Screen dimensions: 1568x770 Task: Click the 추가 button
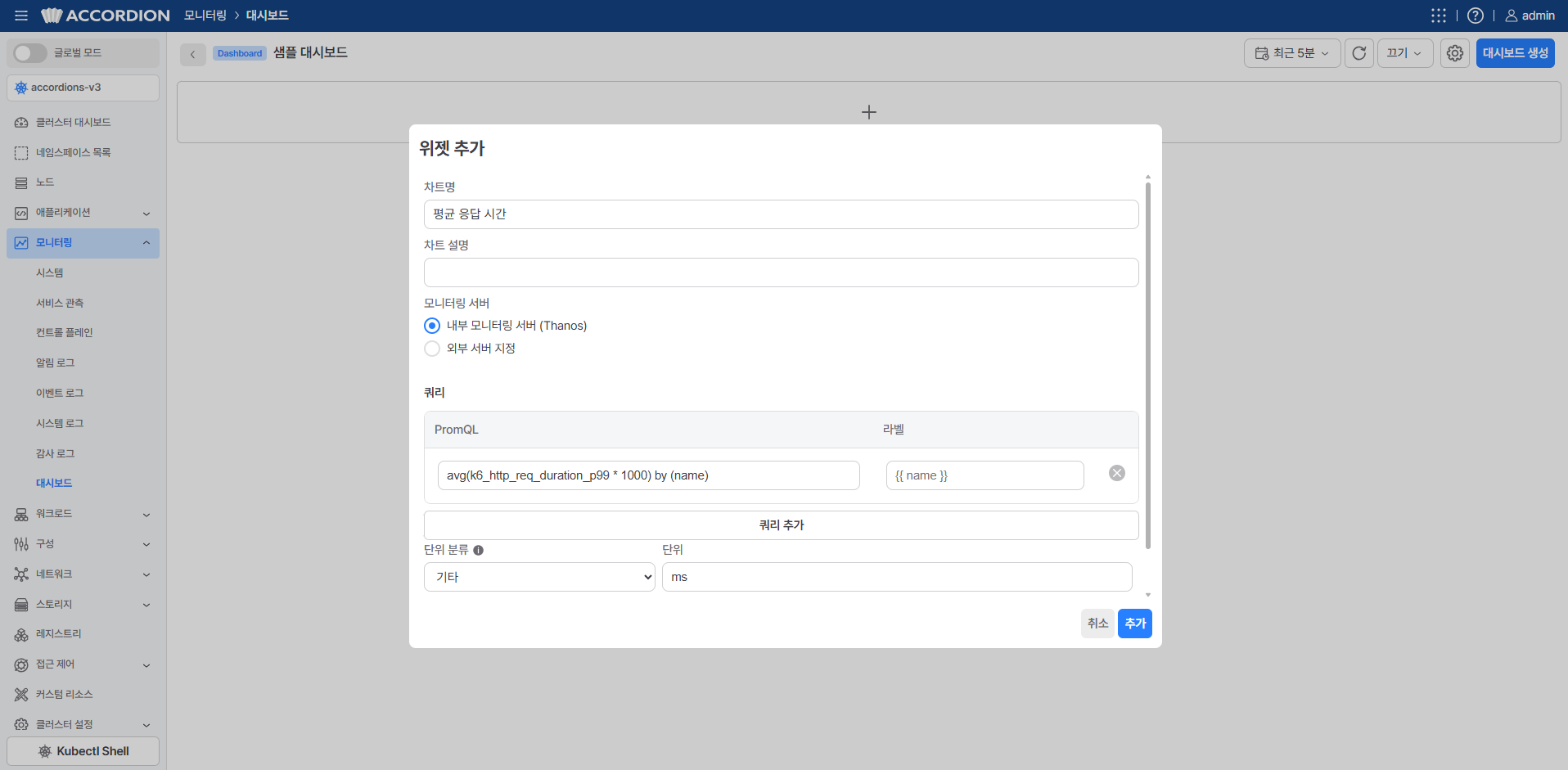[x=1135, y=624]
